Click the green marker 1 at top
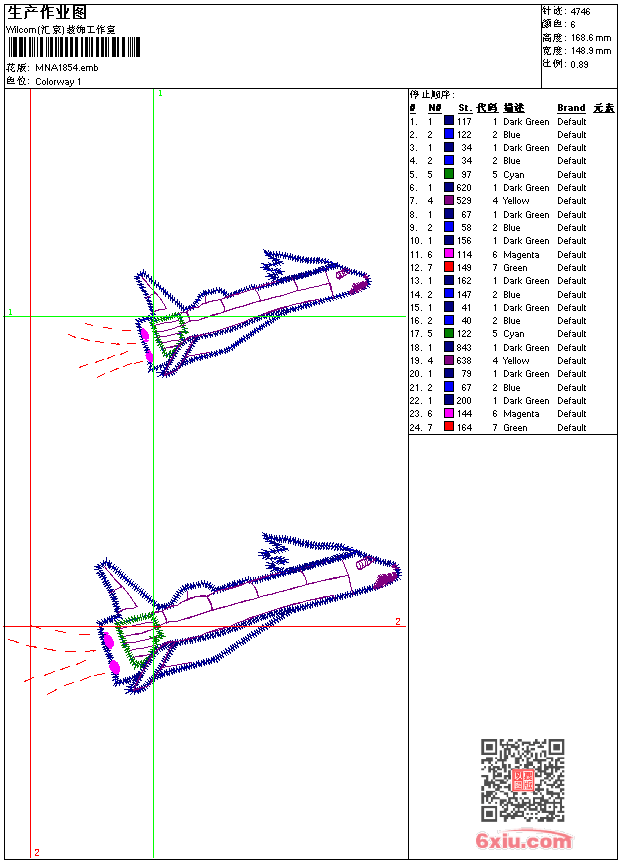The image size is (620, 860). 160,94
